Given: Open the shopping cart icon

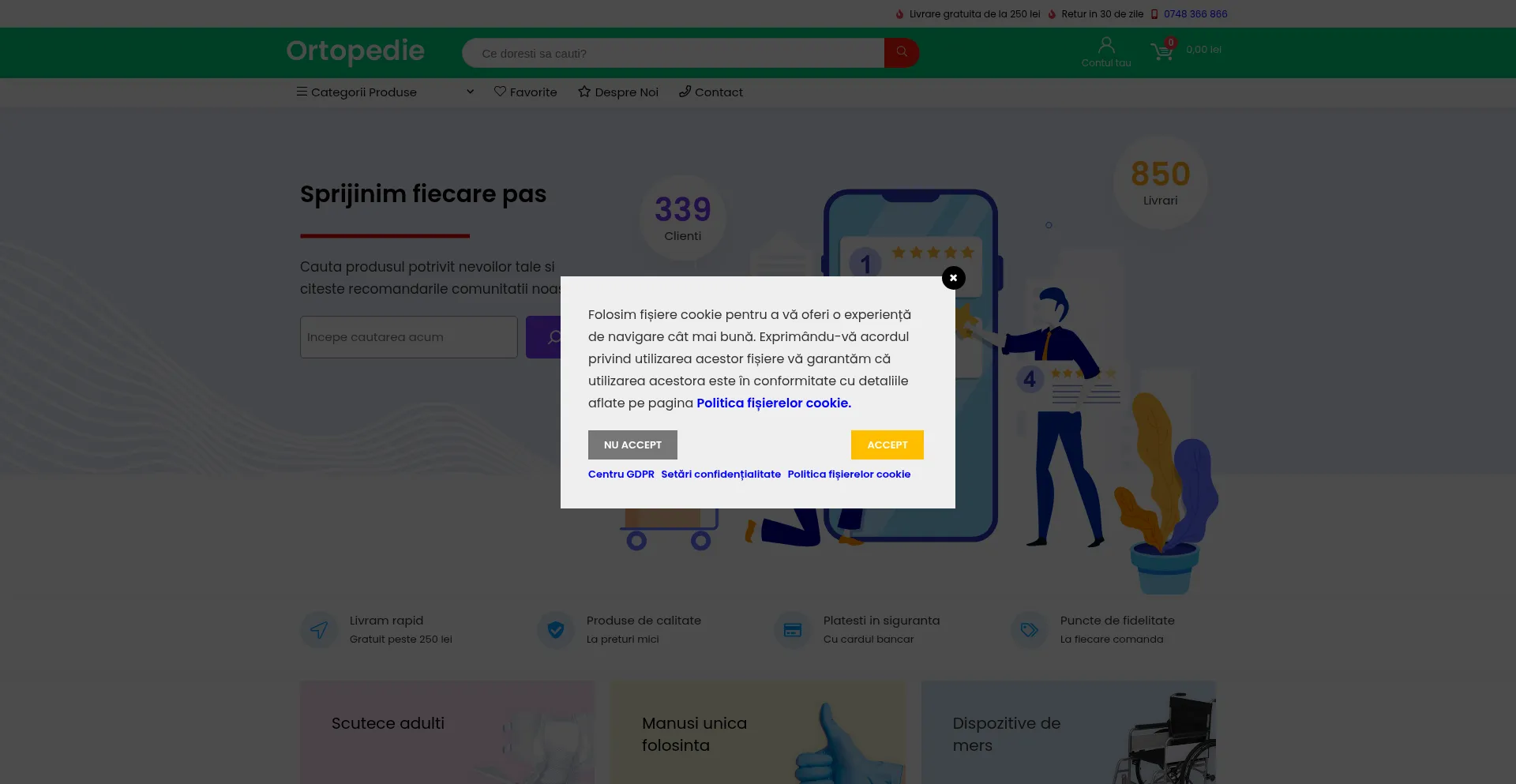Looking at the screenshot, I should [1162, 51].
